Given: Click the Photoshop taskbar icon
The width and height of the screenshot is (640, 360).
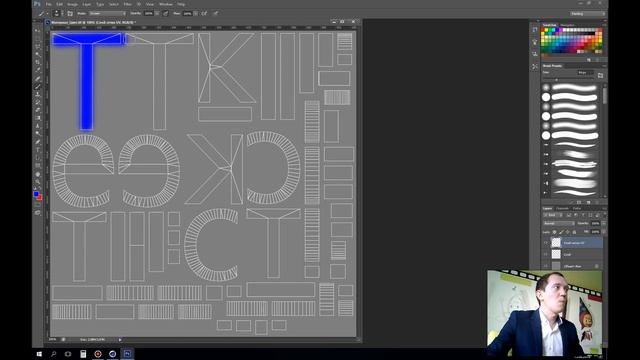Looking at the screenshot, I should (127, 354).
